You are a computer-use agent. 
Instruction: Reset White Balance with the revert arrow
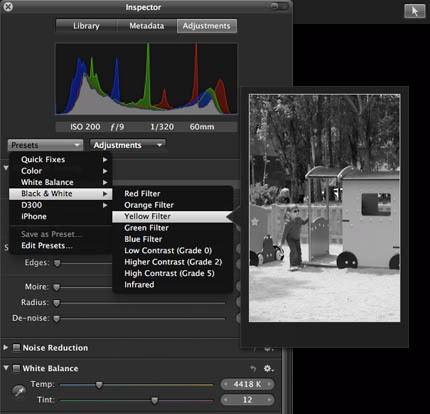click(253, 368)
